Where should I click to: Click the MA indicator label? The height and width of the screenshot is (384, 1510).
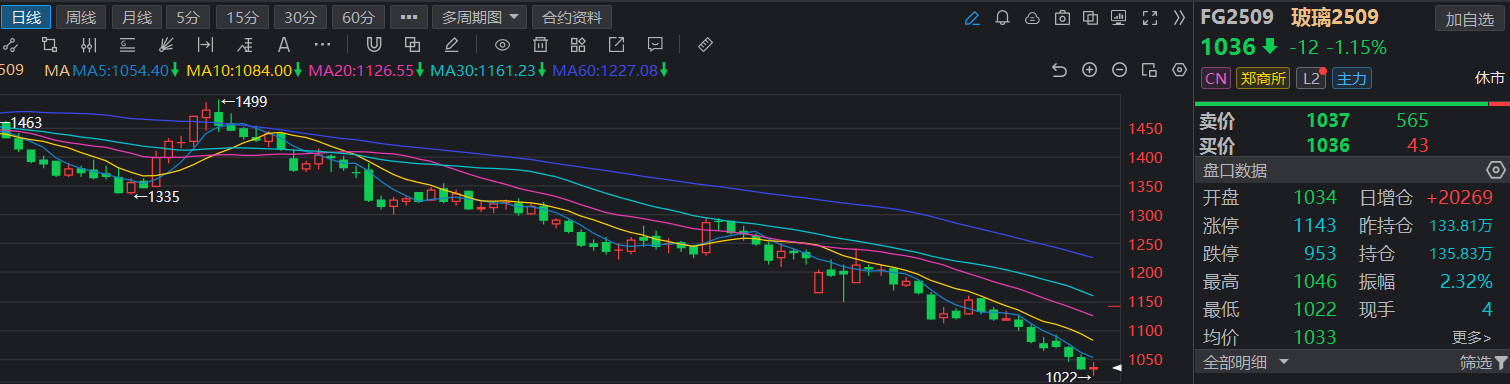click(x=56, y=70)
